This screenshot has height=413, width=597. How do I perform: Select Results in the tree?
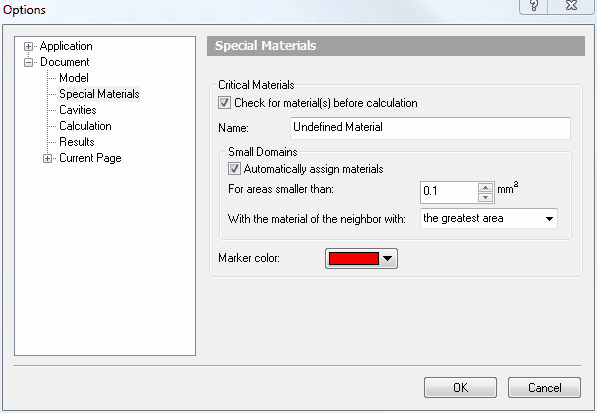coord(77,142)
